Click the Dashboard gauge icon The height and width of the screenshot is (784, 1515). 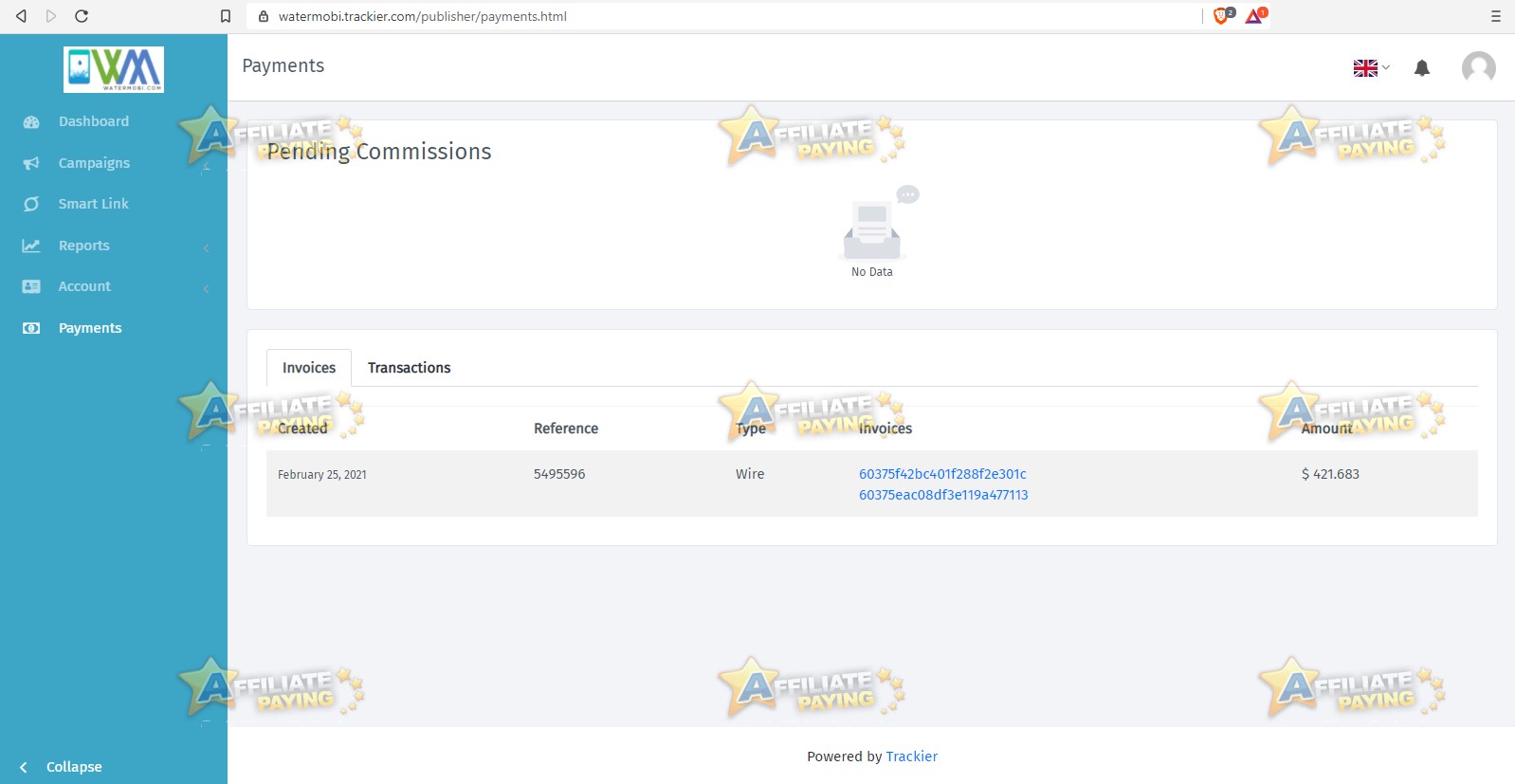pos(31,122)
